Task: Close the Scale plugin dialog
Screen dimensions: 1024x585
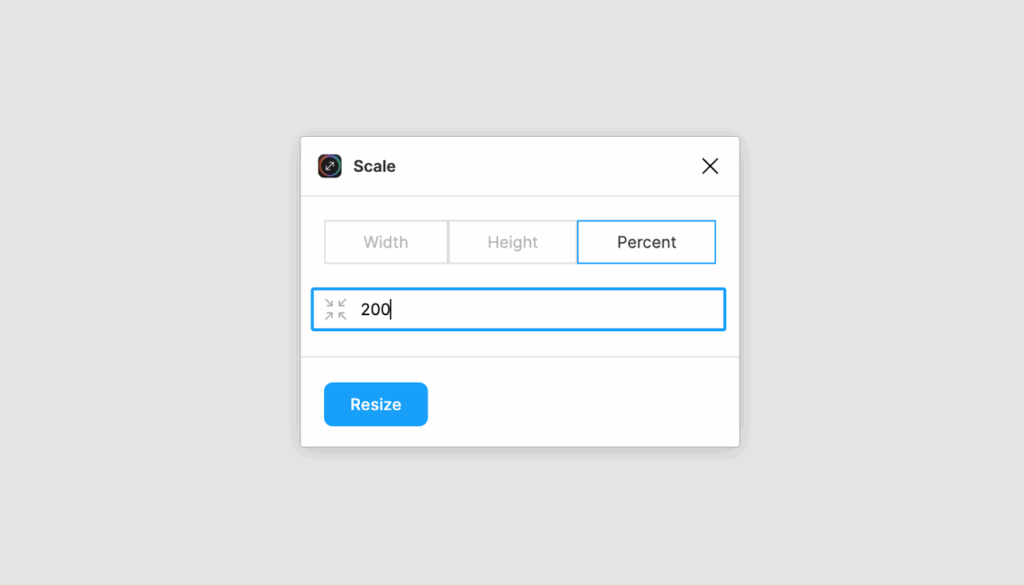Action: click(x=710, y=166)
